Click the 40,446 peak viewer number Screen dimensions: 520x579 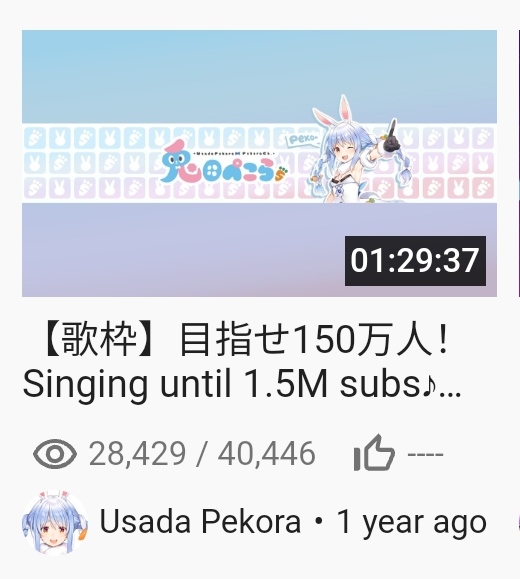[x=267, y=453]
